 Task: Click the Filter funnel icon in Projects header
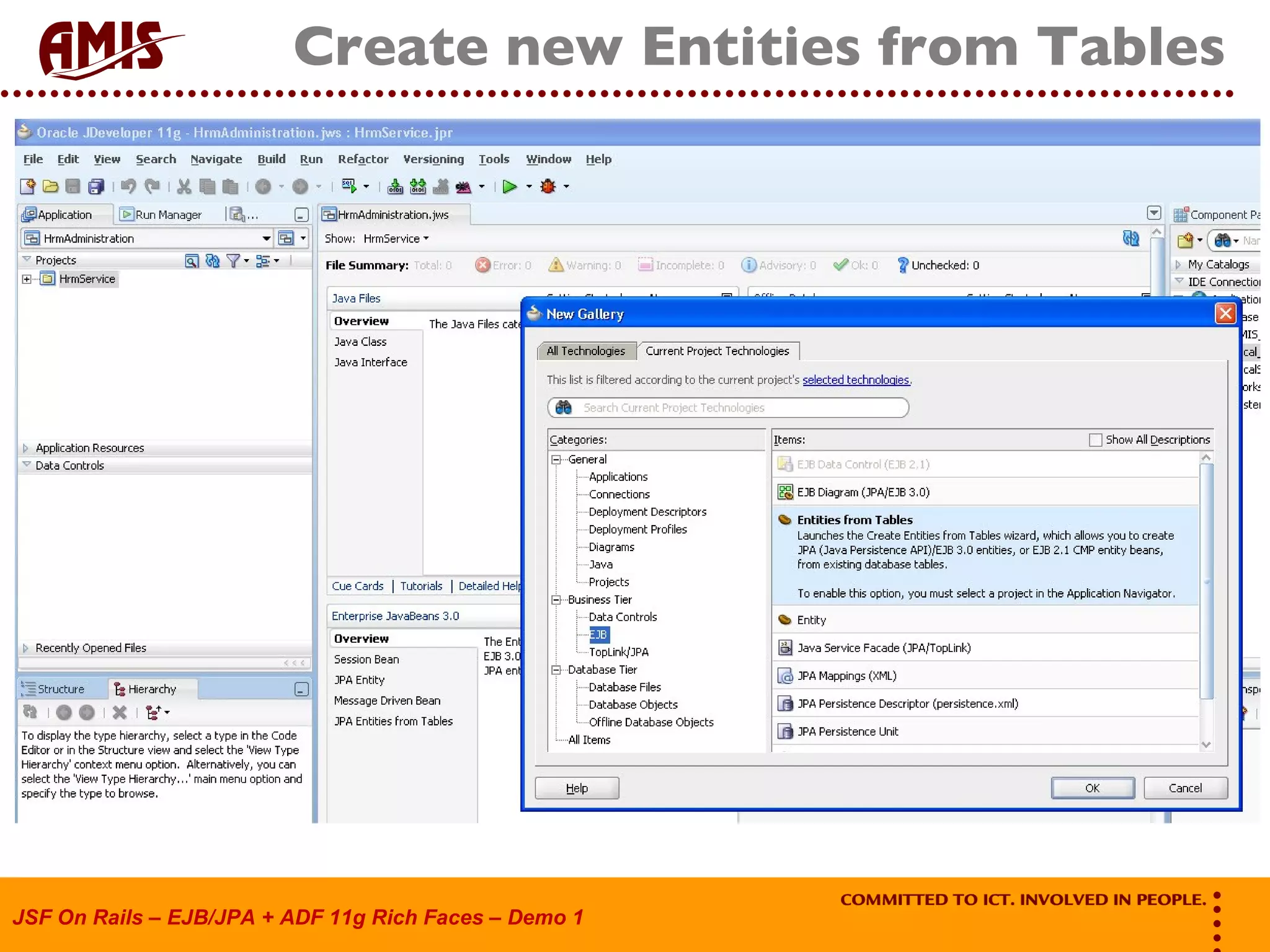click(233, 261)
